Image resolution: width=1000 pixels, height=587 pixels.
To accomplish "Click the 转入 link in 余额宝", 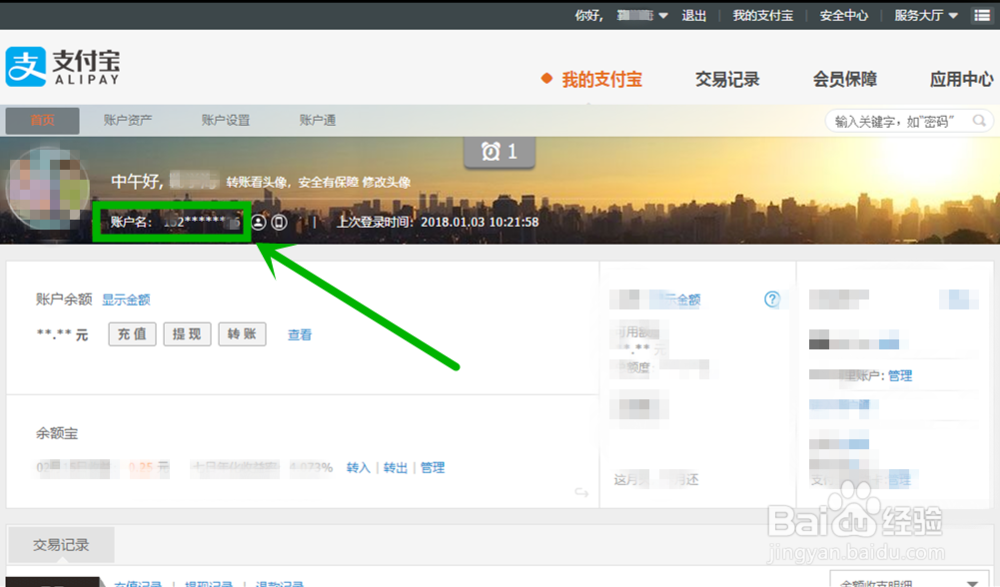I will [x=358, y=468].
